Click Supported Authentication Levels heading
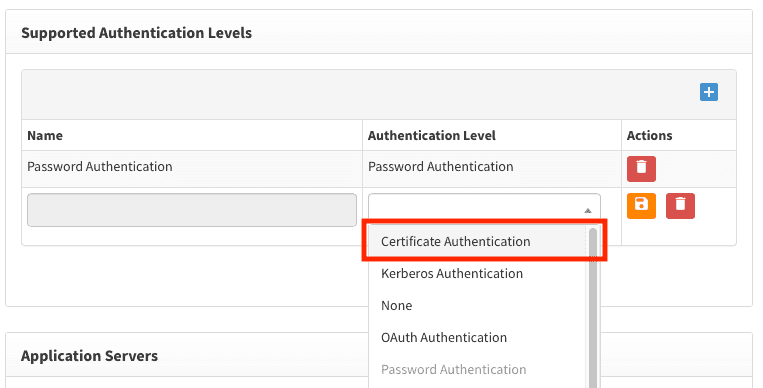763x388 pixels. tap(137, 33)
